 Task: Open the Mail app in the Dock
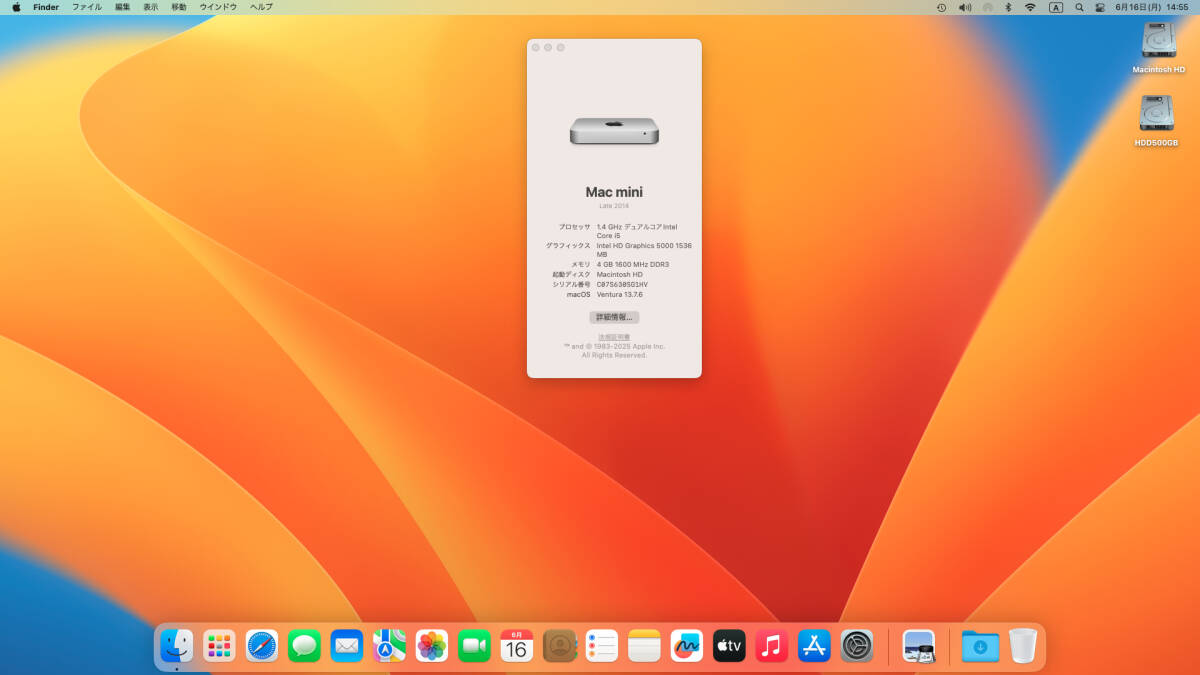[x=347, y=646]
